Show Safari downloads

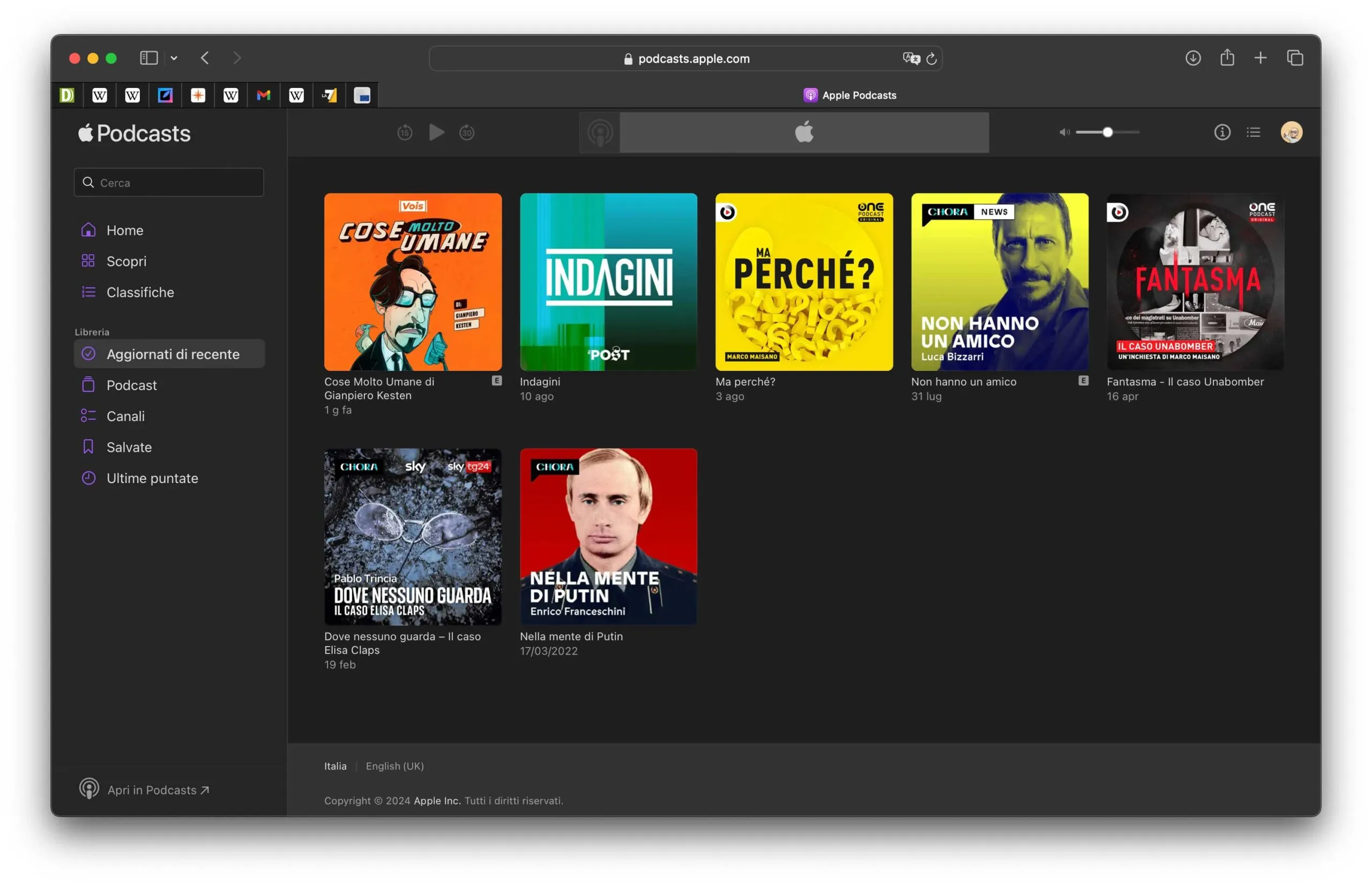[1193, 58]
